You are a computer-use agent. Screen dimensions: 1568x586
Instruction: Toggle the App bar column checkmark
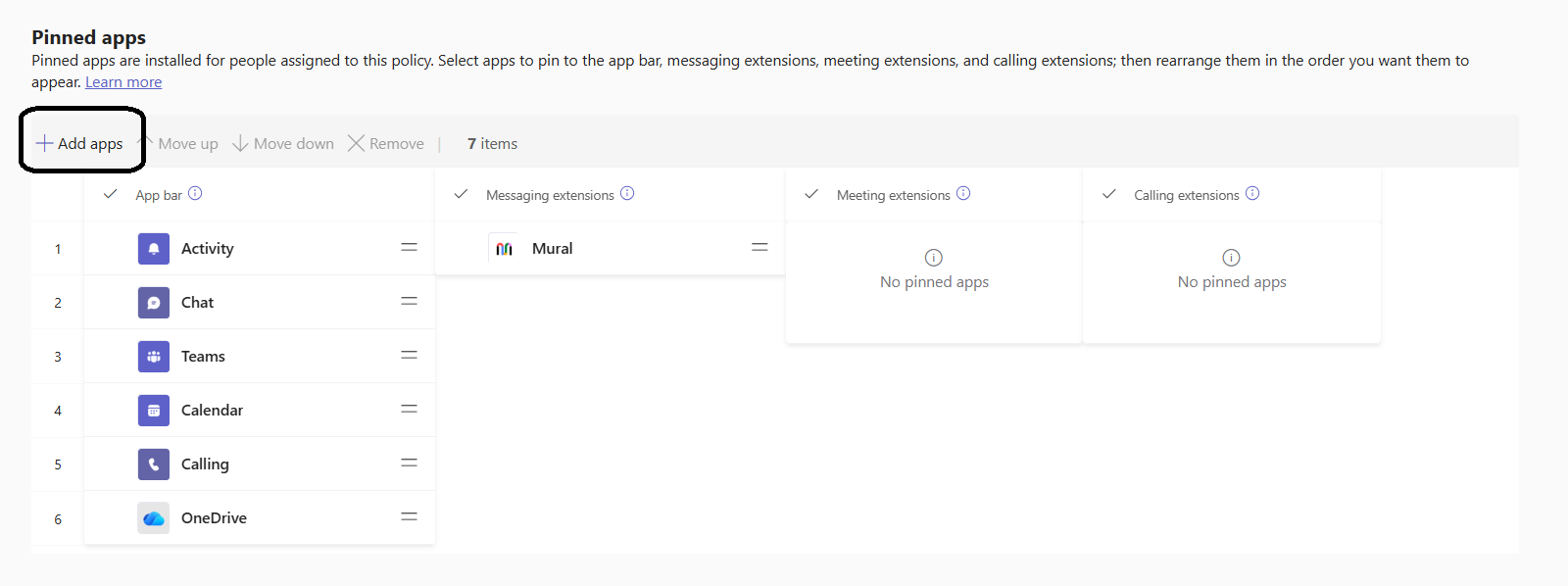pyautogui.click(x=111, y=194)
